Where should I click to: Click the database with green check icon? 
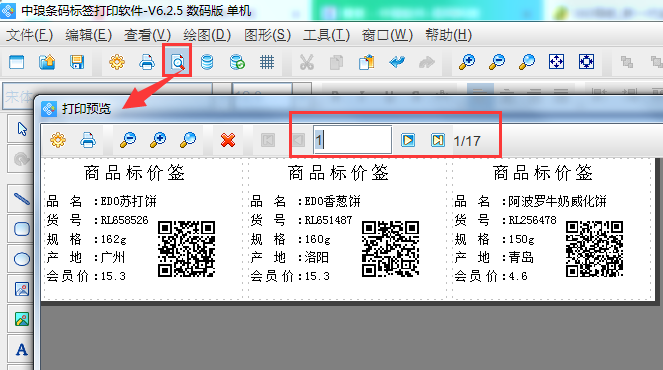pyautogui.click(x=237, y=62)
